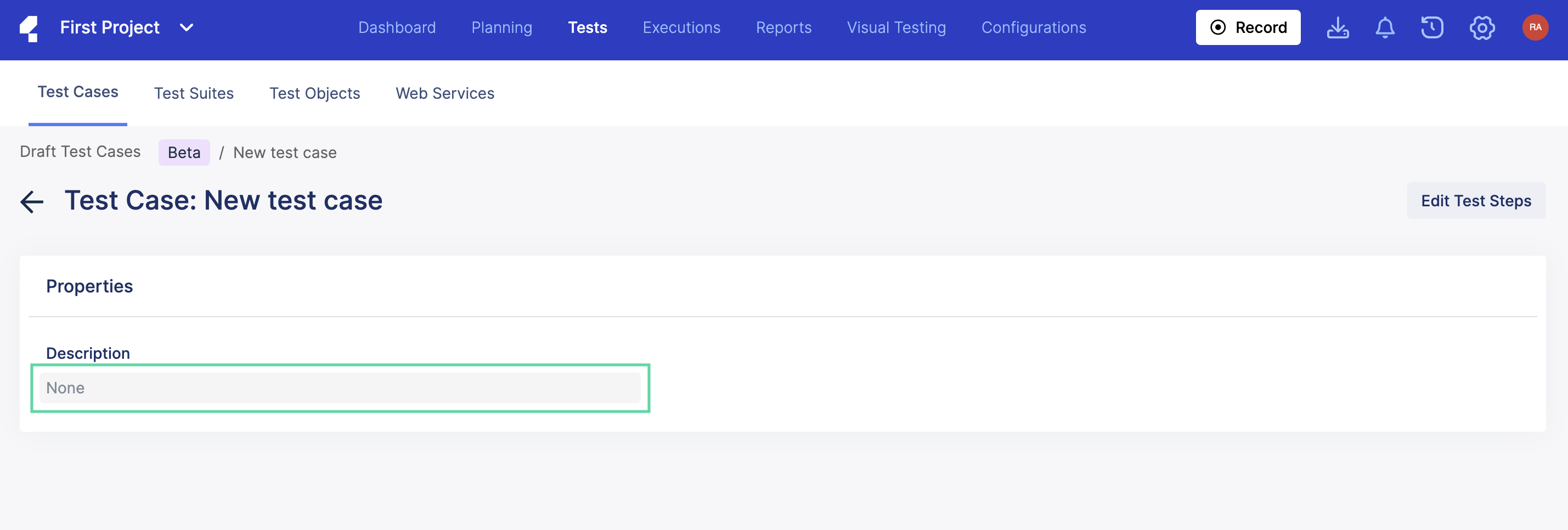Click the Test Case: New test case title
This screenshot has height=530, width=1568.
tap(223, 200)
